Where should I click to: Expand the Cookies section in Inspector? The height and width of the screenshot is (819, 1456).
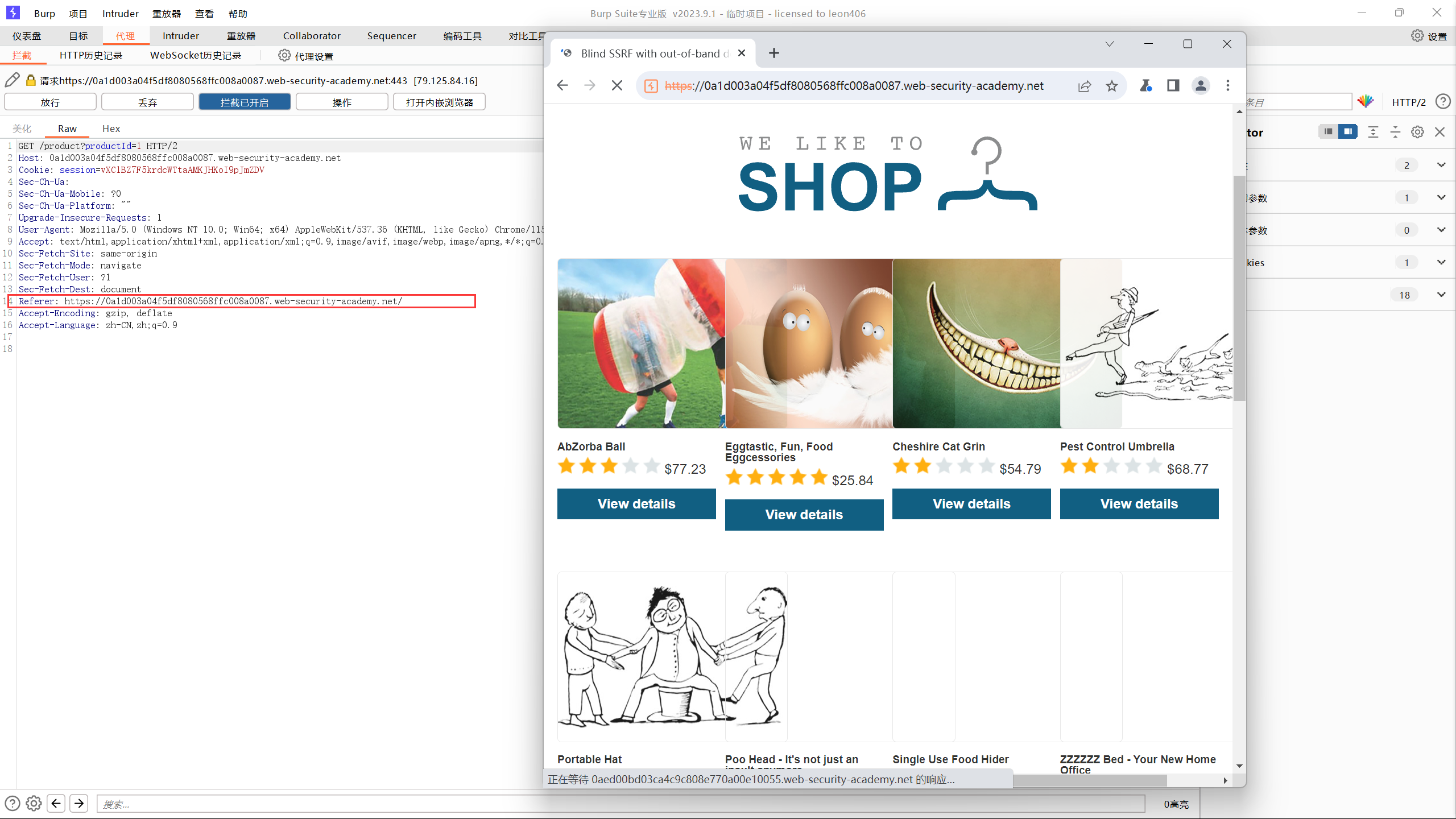point(1441,262)
